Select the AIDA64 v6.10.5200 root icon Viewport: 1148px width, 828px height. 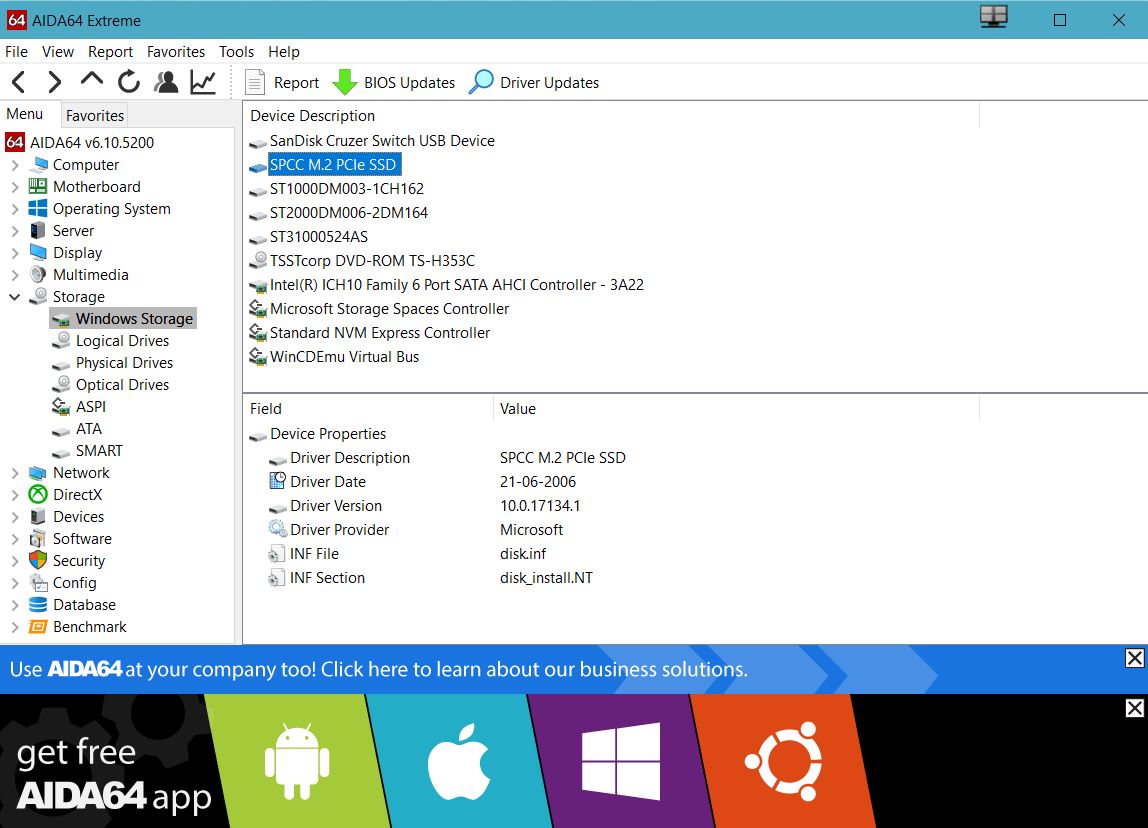pos(15,142)
